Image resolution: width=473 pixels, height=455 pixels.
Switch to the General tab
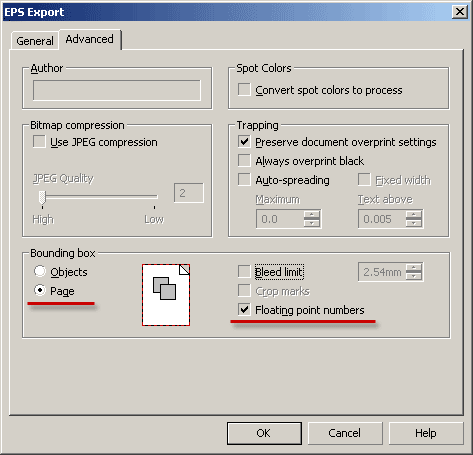[x=35, y=41]
